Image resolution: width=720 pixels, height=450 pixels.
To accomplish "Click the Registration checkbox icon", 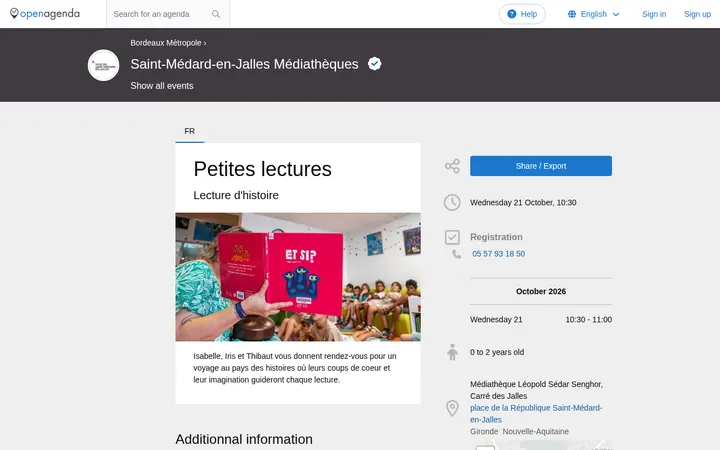I will 452,237.
